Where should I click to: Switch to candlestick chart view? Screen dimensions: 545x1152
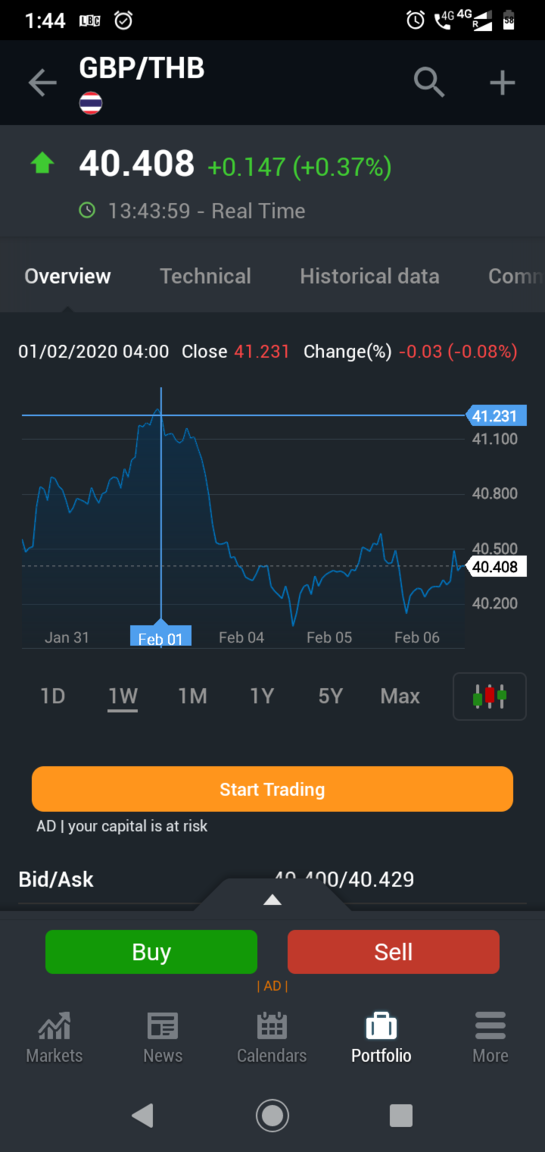(490, 696)
